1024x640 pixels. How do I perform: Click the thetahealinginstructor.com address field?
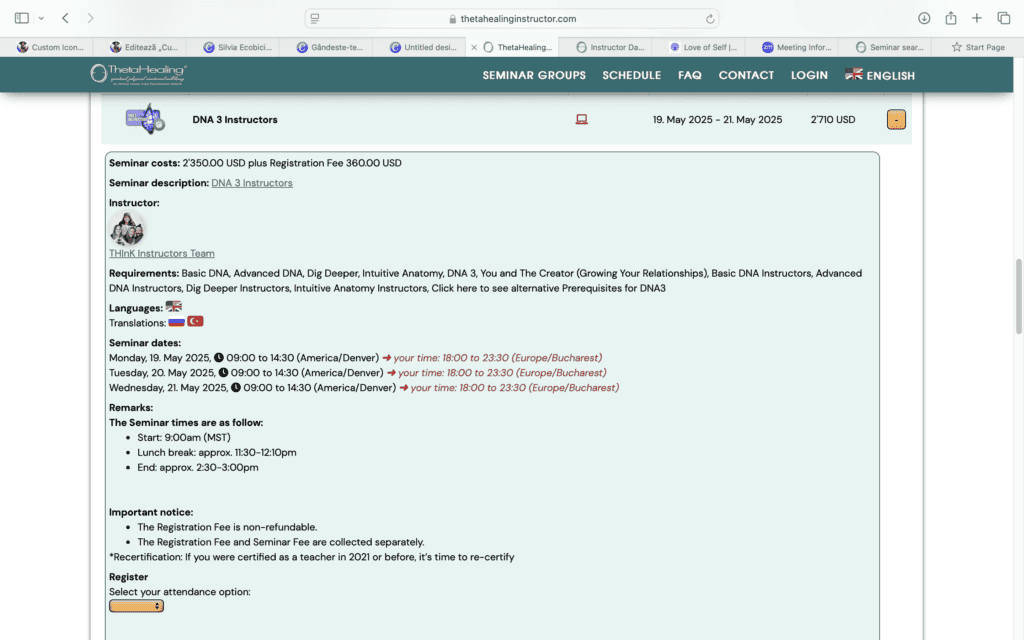[512, 18]
